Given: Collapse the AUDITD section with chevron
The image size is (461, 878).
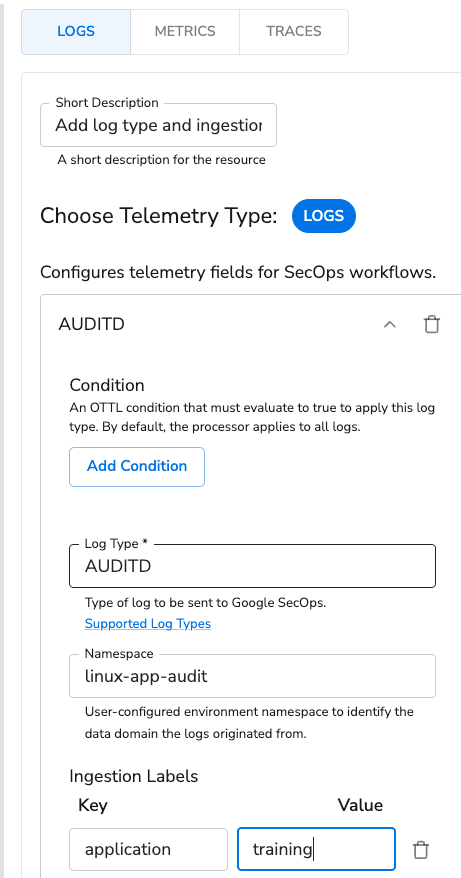Looking at the screenshot, I should [x=390, y=324].
